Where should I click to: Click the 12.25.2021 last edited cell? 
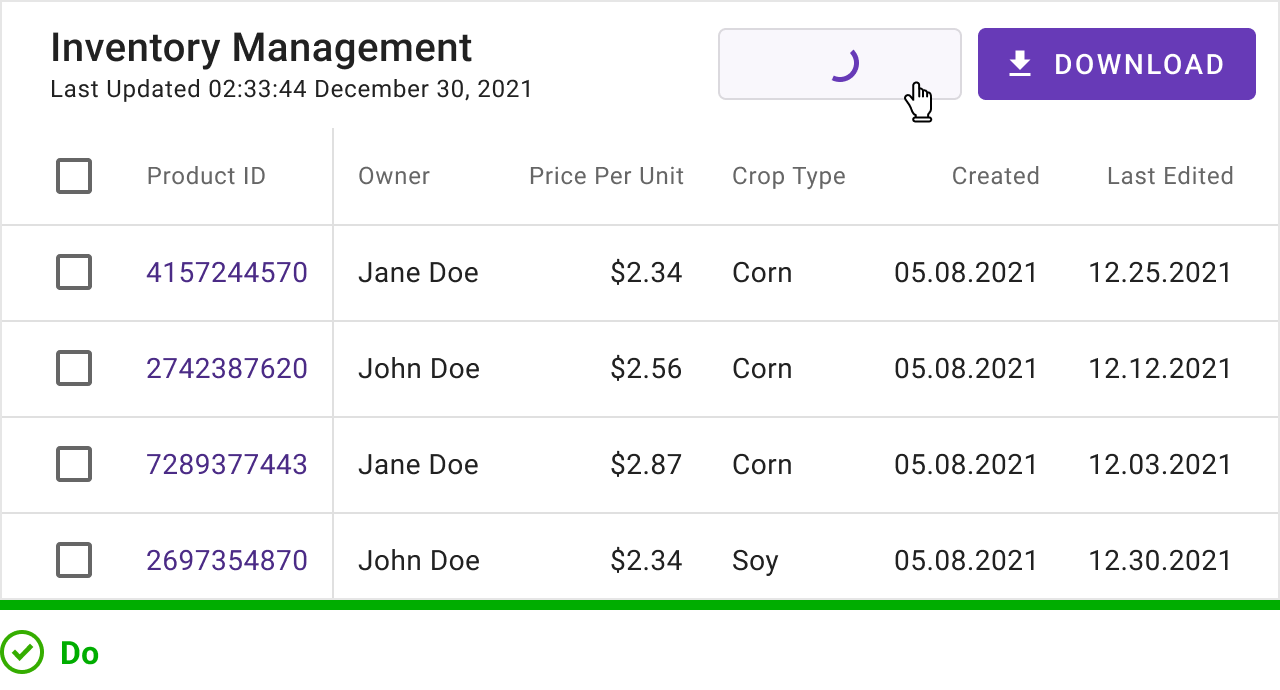click(x=1160, y=272)
